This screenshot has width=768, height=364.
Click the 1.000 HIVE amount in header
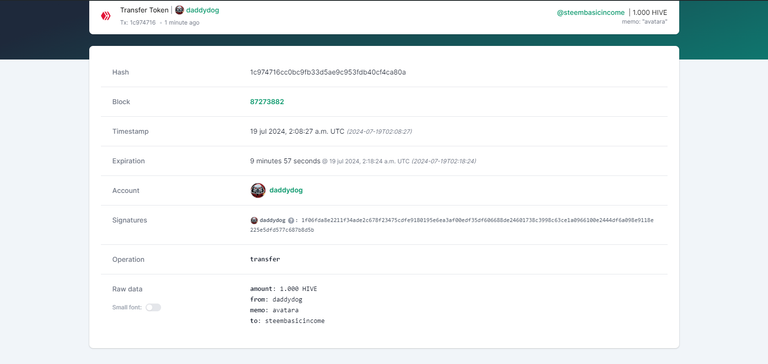(649, 13)
